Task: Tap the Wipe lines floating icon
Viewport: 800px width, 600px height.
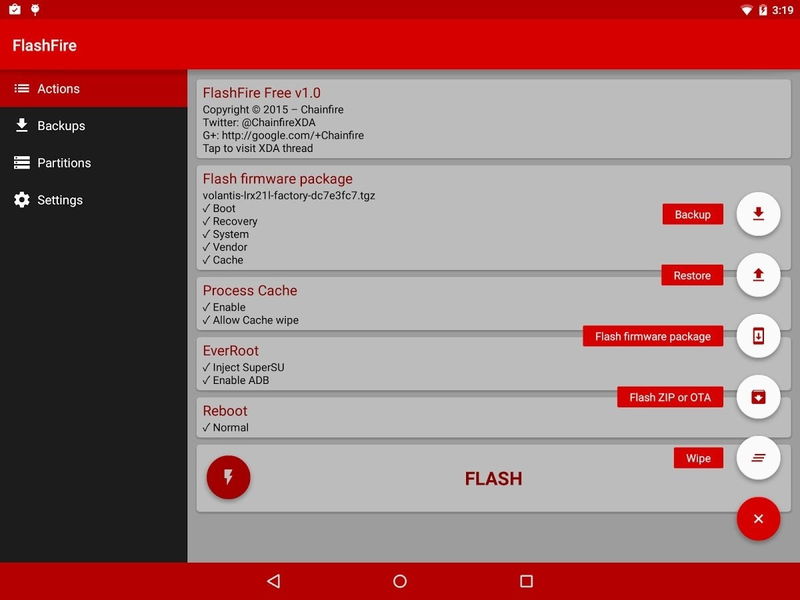Action: point(758,458)
